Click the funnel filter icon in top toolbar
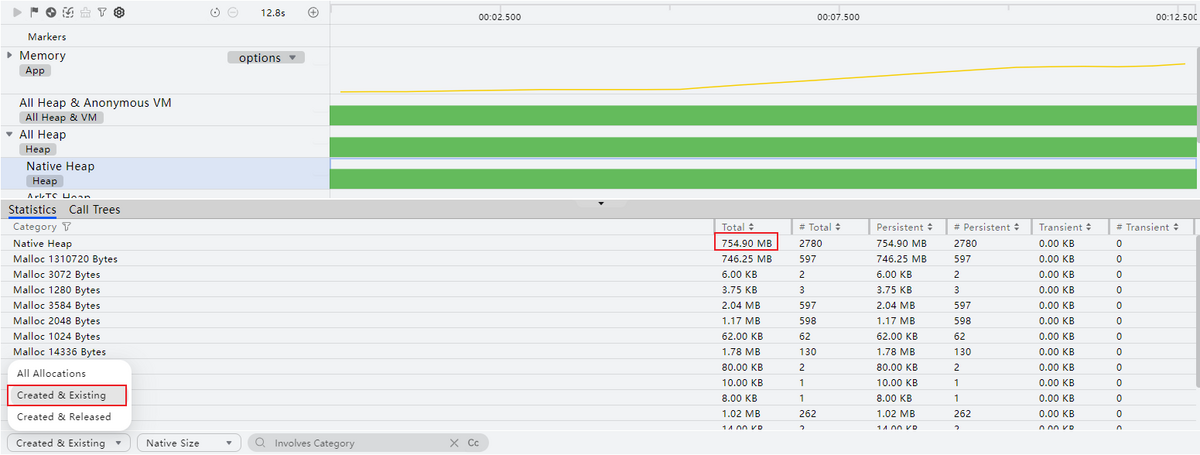Image resolution: width=1200 pixels, height=455 pixels. (x=101, y=12)
